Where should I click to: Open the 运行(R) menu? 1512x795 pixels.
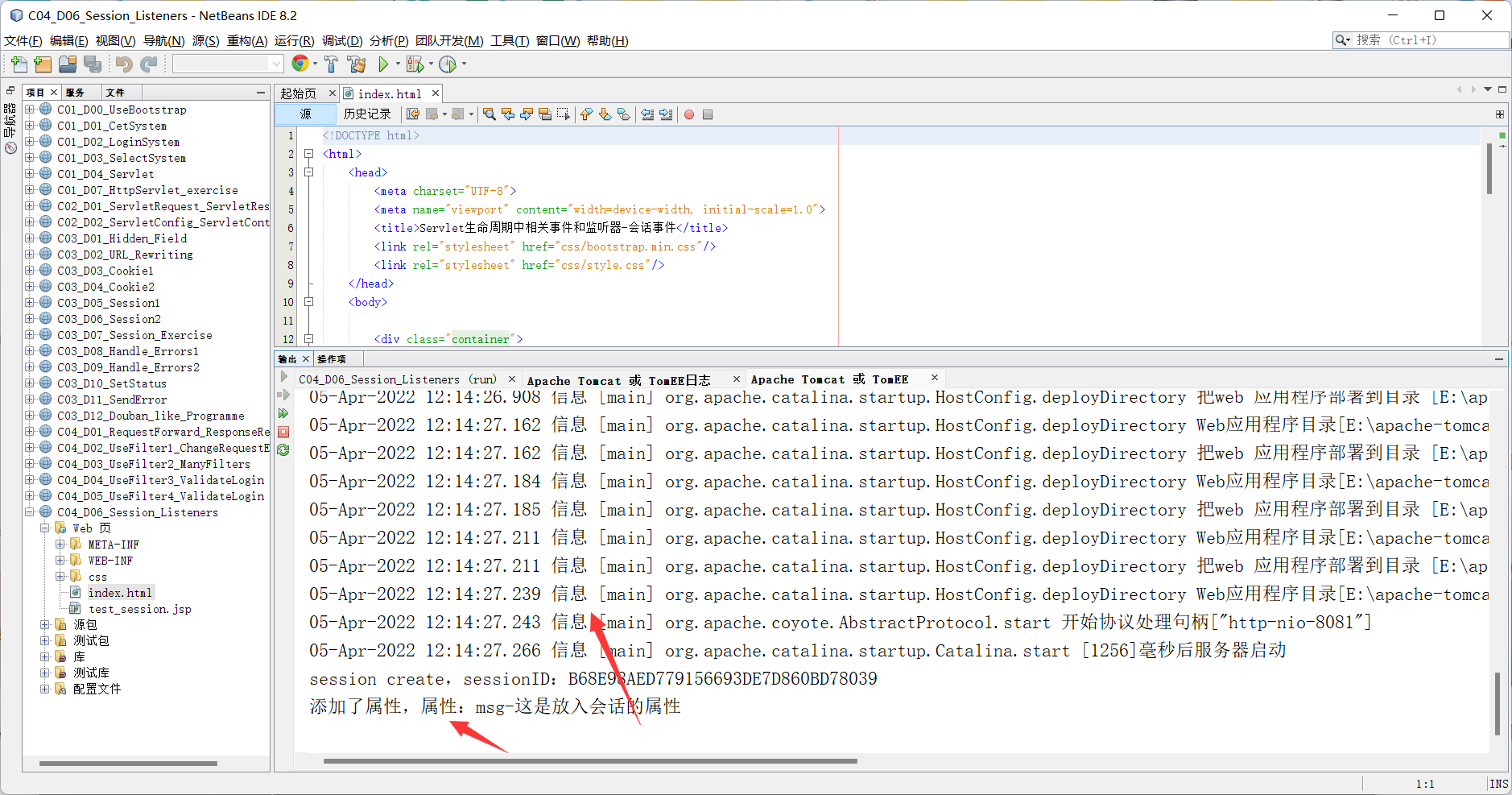(294, 40)
